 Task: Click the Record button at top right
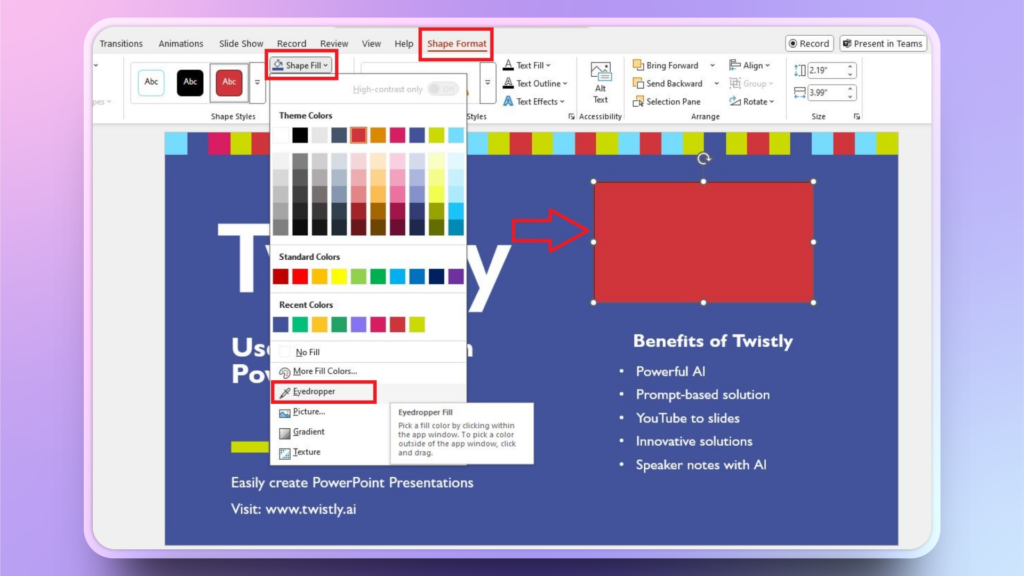pos(809,44)
